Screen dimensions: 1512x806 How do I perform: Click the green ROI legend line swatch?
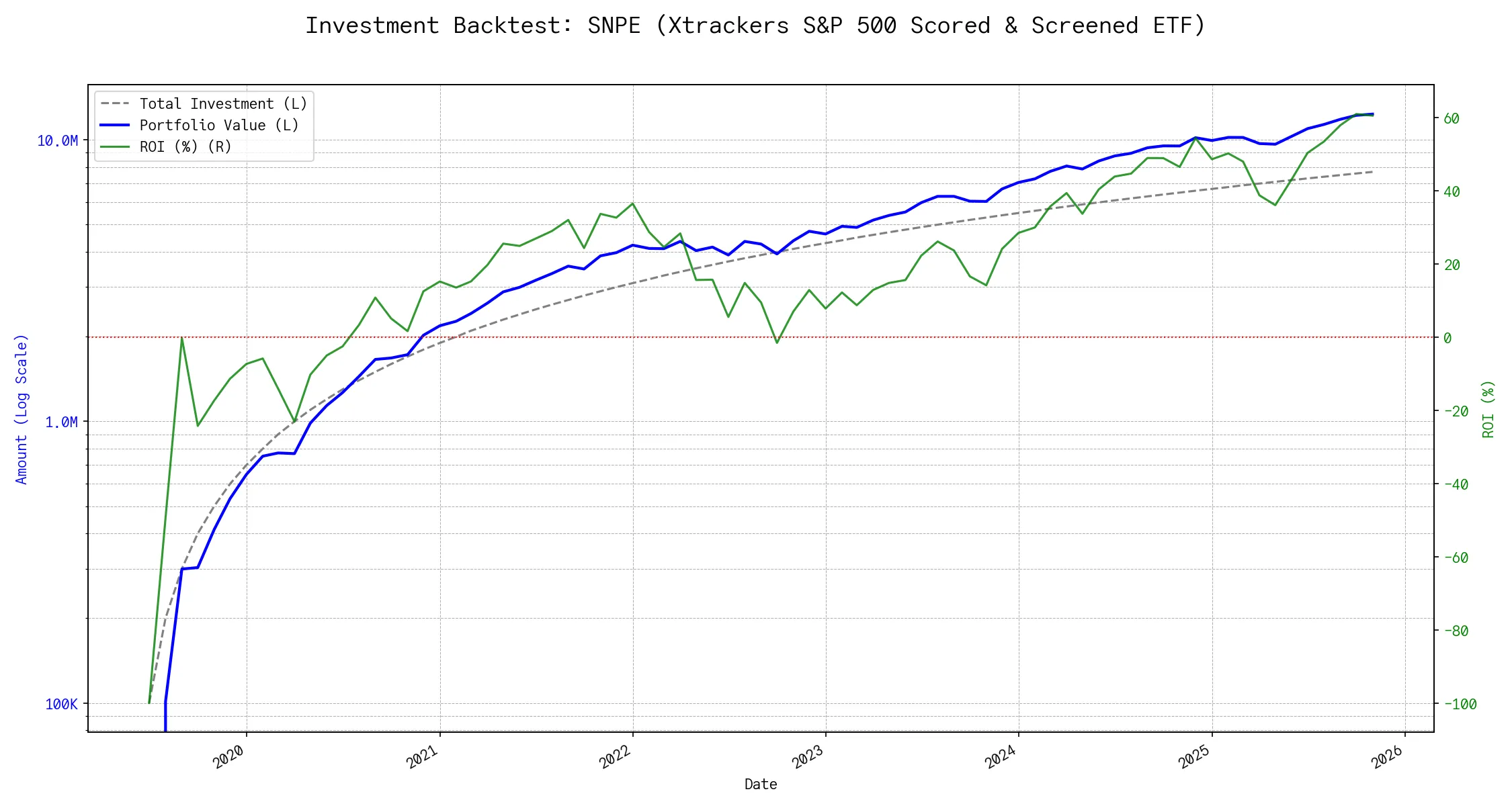click(114, 147)
